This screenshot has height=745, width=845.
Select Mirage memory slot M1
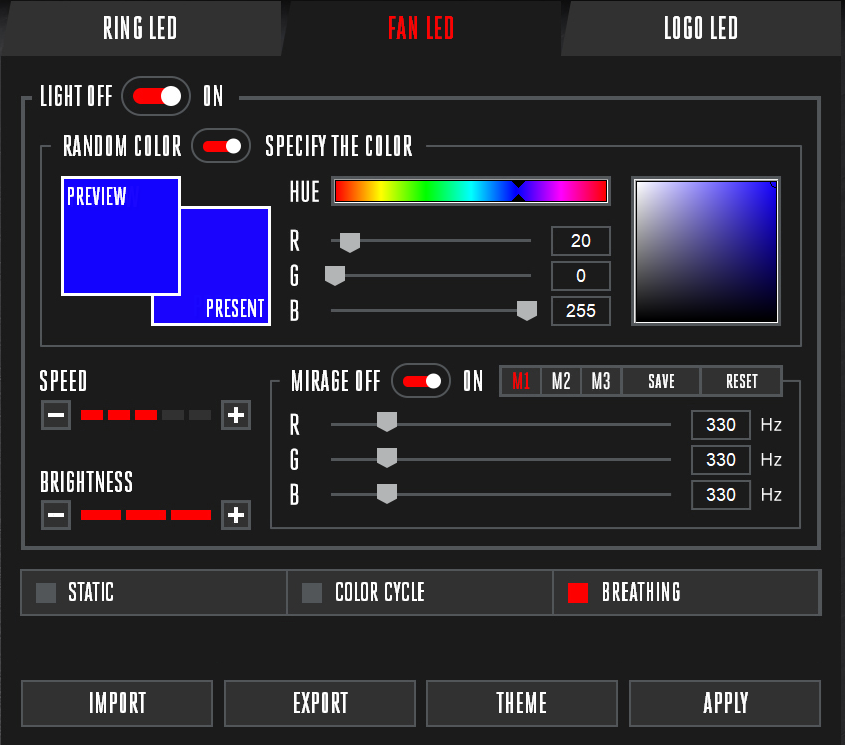(x=520, y=381)
